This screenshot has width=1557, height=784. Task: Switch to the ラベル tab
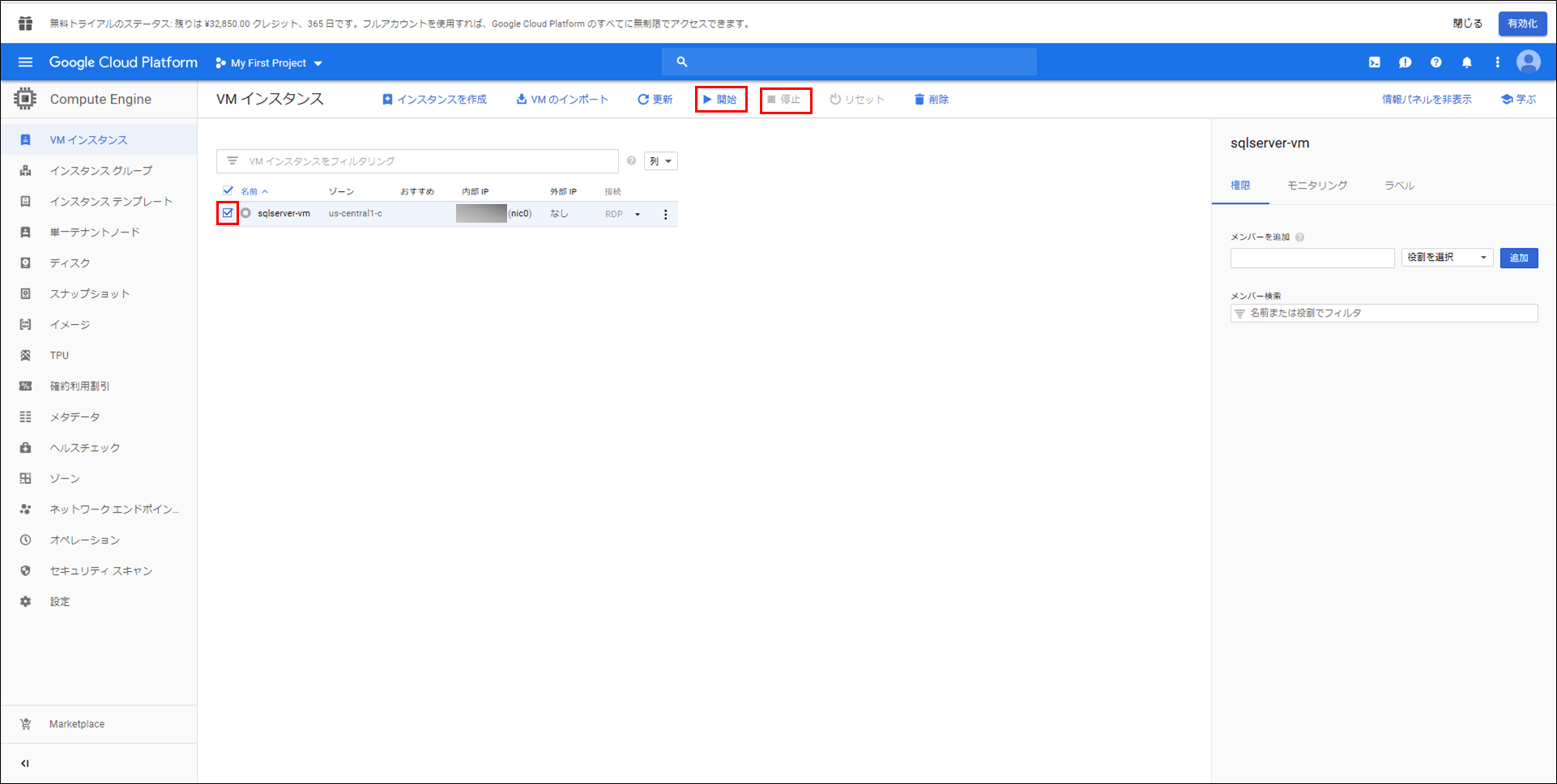pos(1399,185)
